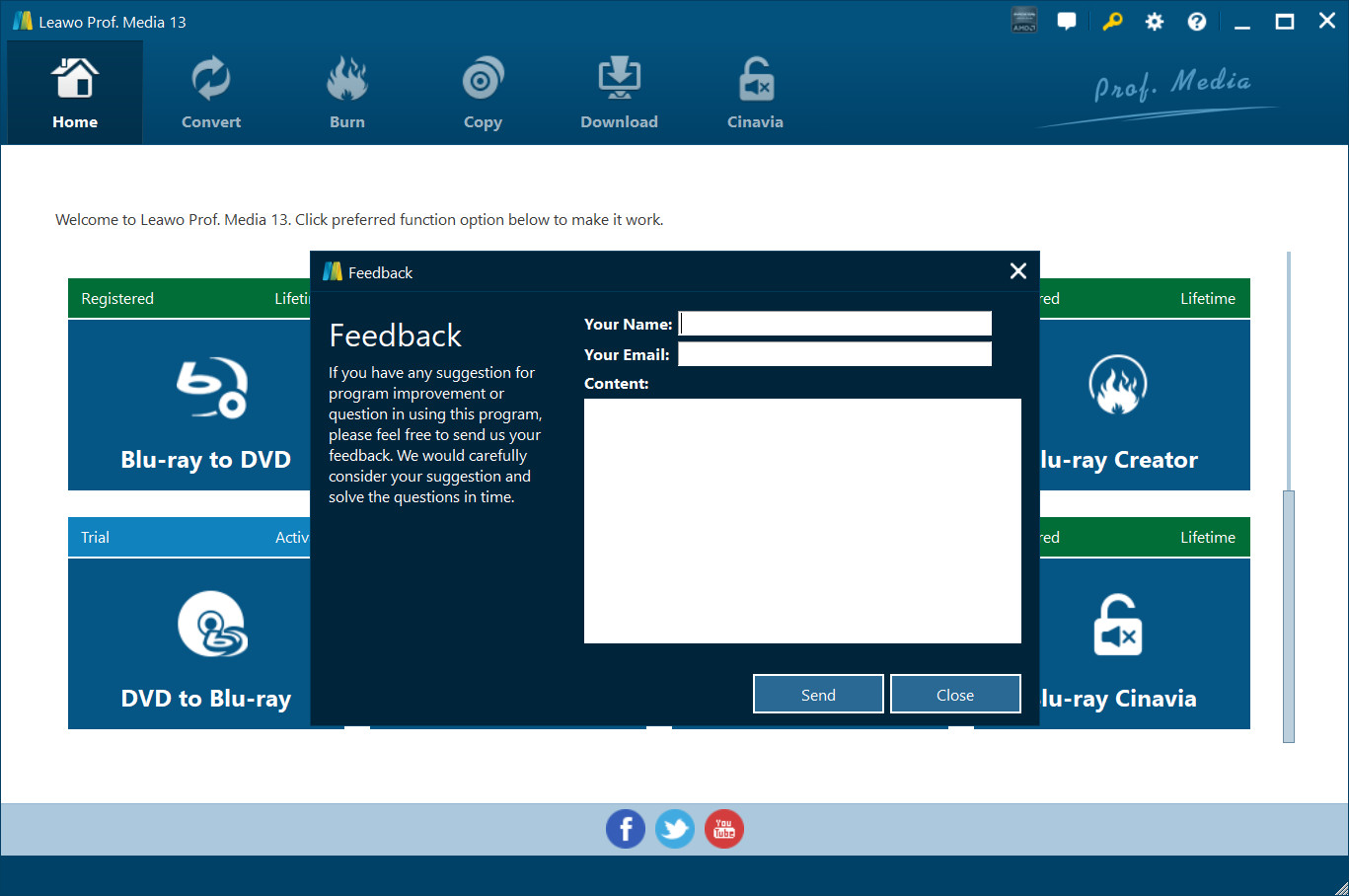Open the DVD to Blu-ray module tile
The width and height of the screenshot is (1349, 896).
click(189, 643)
